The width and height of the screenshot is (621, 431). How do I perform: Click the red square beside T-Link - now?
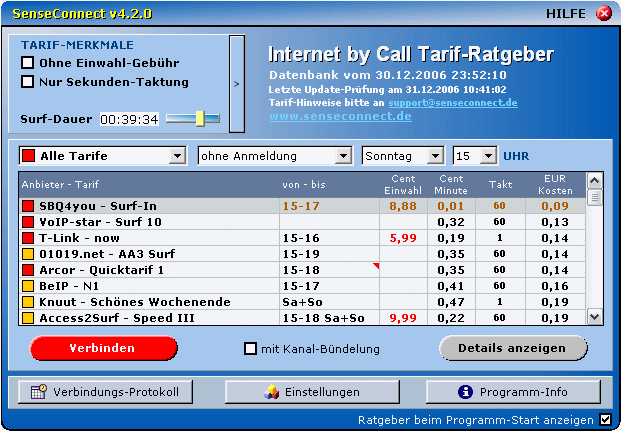28,238
